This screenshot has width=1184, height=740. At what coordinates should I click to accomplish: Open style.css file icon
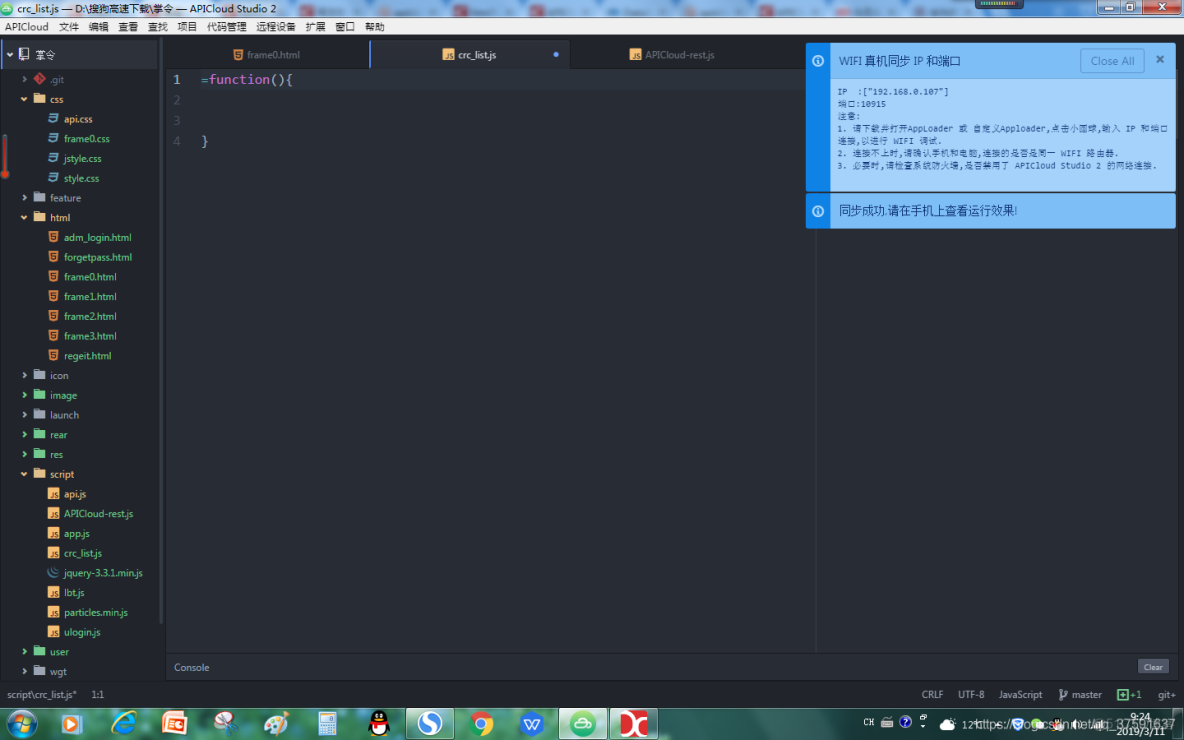coord(53,178)
